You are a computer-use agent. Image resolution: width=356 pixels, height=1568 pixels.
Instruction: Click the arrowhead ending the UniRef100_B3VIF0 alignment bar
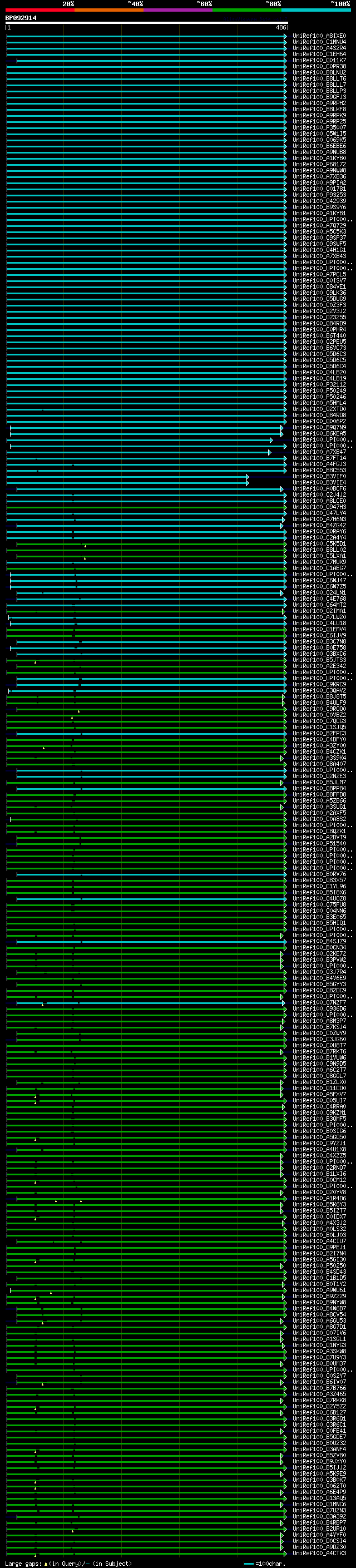pos(247,477)
